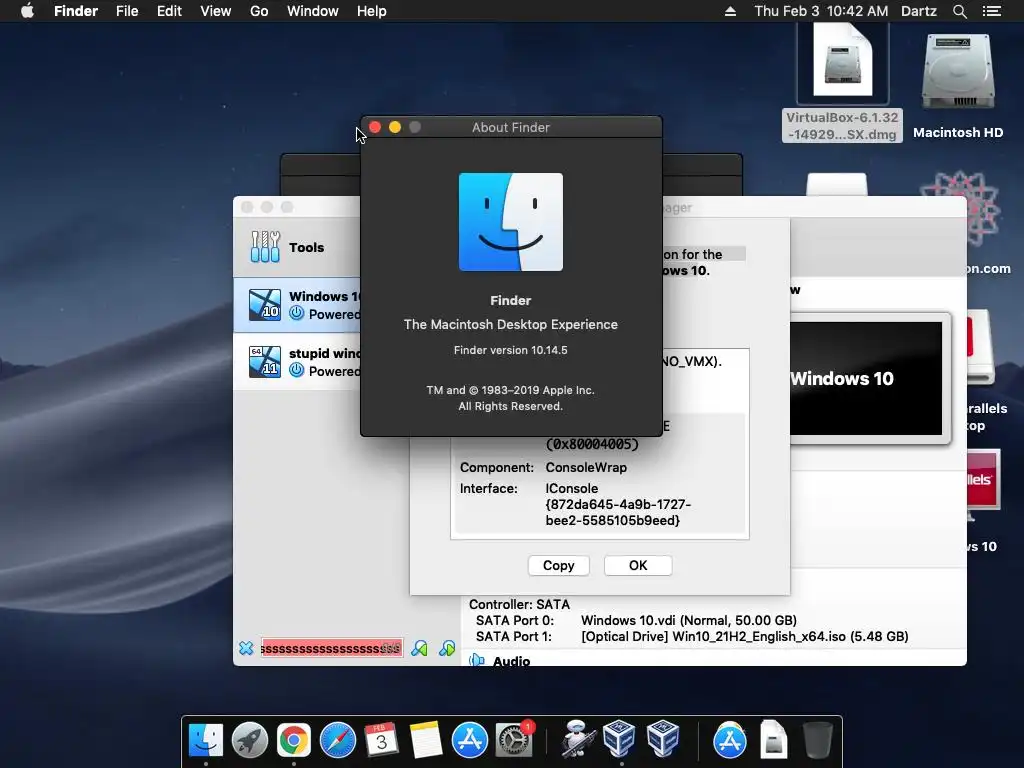
Task: Find next match in VirtualBox search
Action: pyautogui.click(x=447, y=648)
